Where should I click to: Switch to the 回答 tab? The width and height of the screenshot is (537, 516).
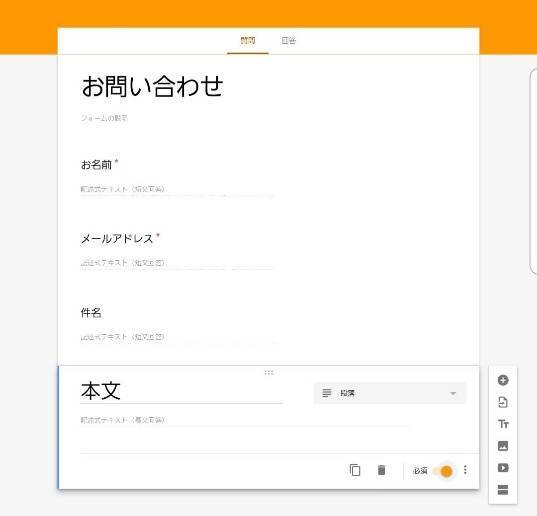pos(288,40)
